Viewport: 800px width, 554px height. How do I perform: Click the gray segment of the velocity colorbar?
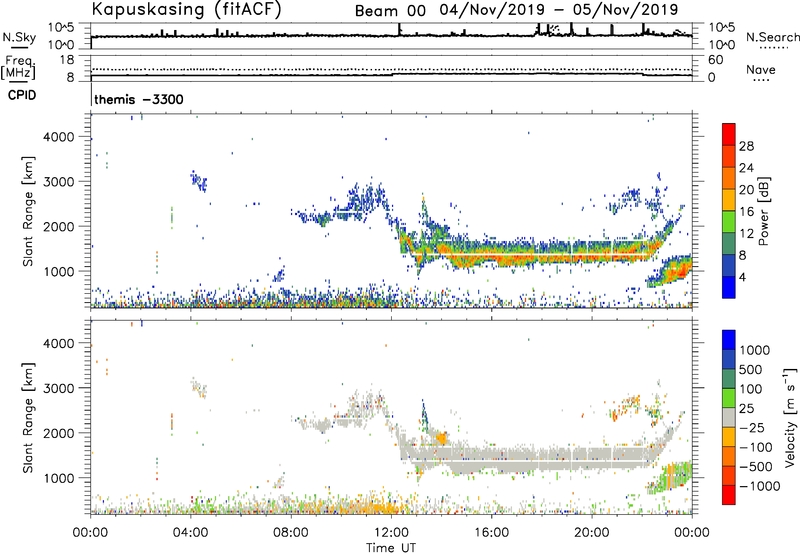729,417
